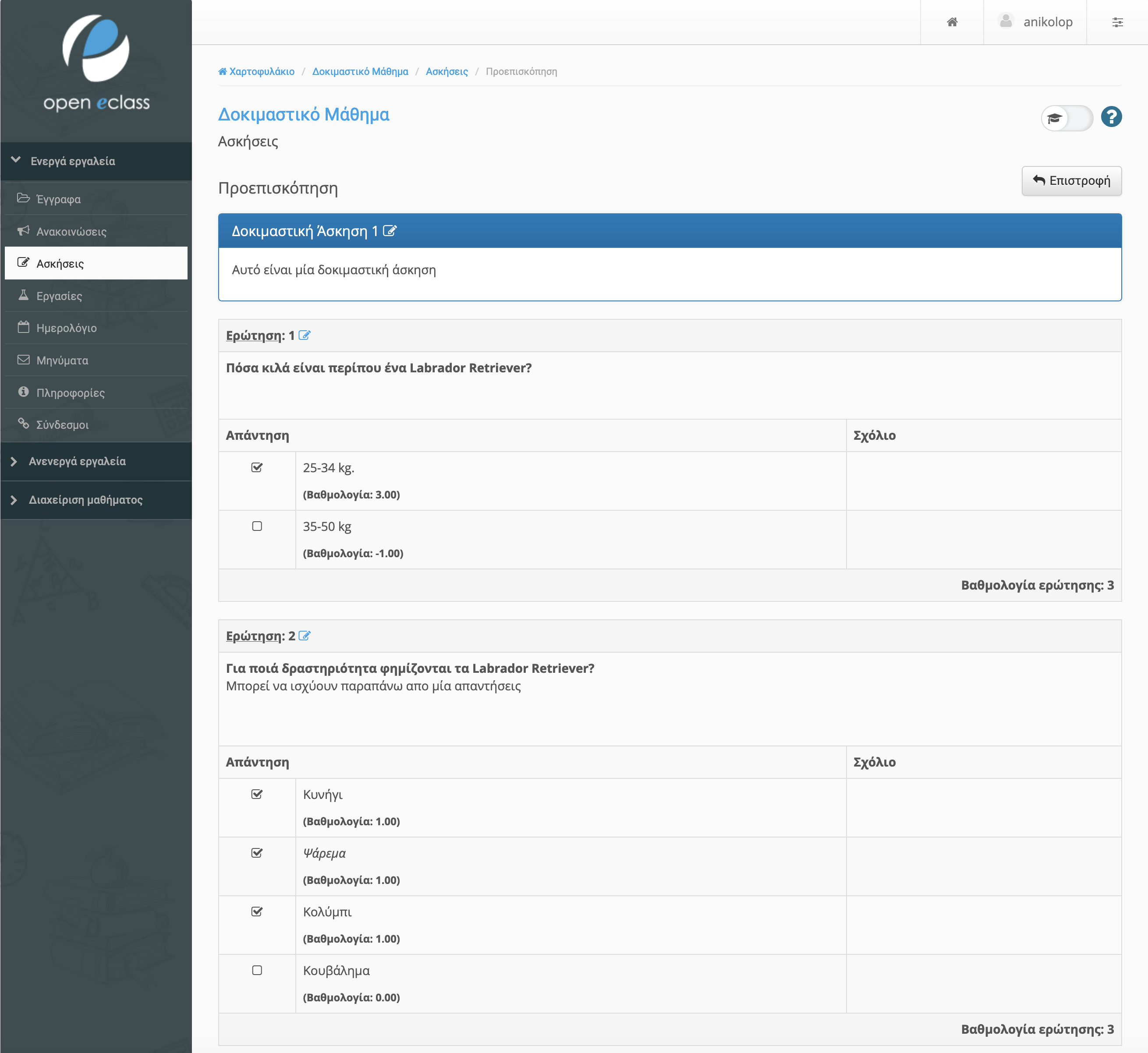Click the Ασκήσεις pencil icon in sidebar
This screenshot has height=1053, width=1148.
[23, 263]
